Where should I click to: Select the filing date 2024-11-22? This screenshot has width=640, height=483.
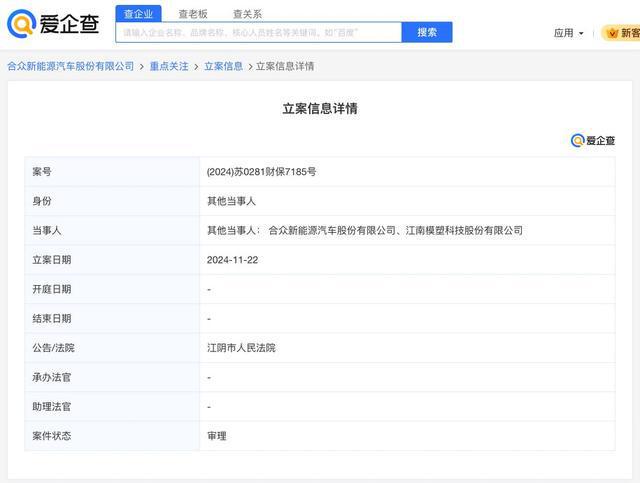coord(232,260)
